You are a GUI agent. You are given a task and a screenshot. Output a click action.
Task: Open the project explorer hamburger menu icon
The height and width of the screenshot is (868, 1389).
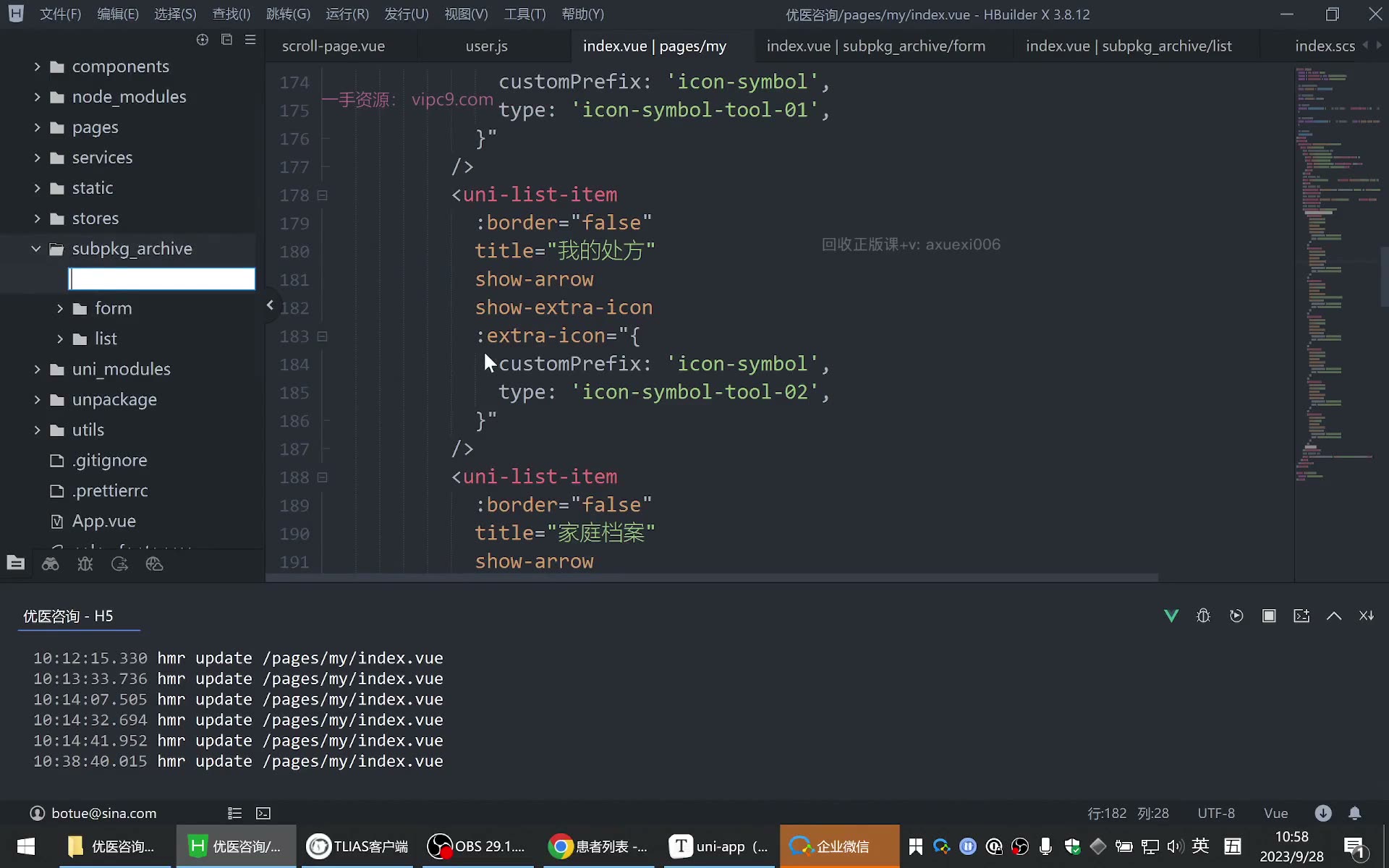pos(250,40)
